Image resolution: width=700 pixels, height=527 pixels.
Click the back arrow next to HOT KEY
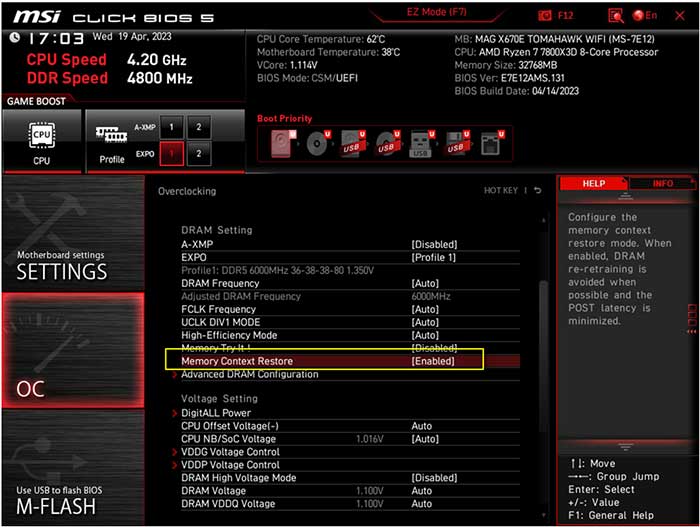click(538, 190)
